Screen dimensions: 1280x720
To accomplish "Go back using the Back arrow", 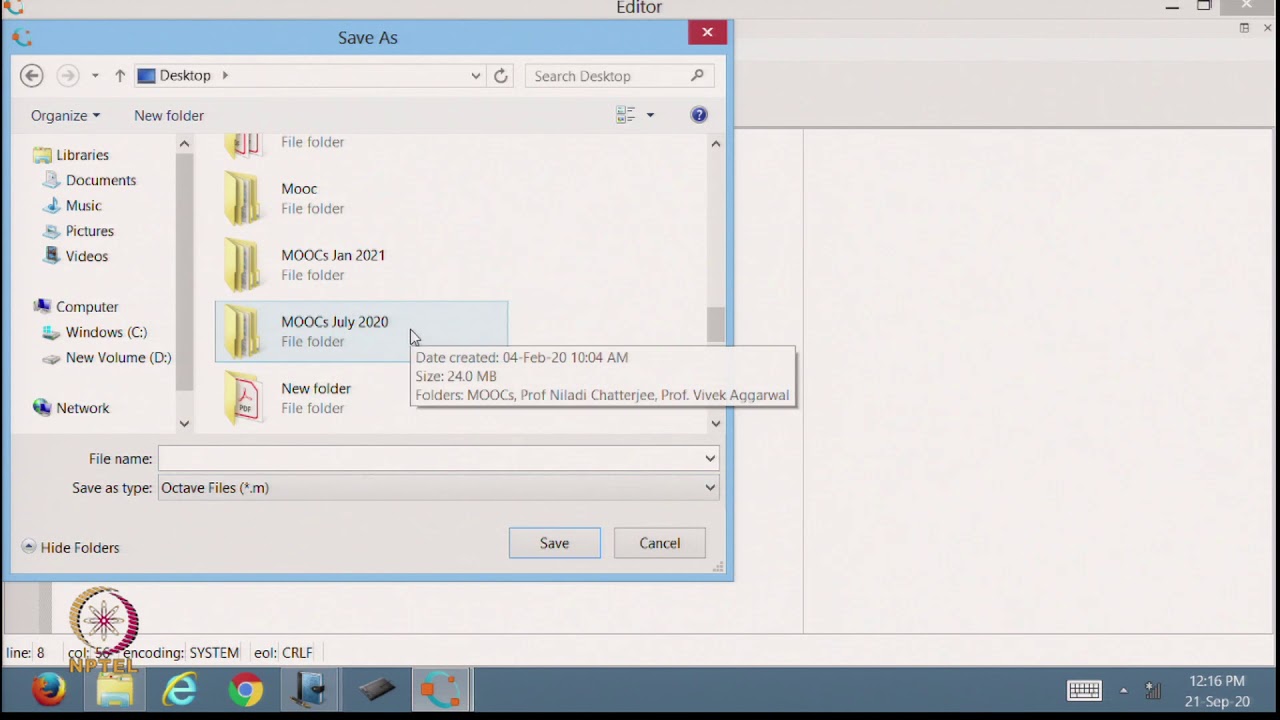I will click(32, 75).
